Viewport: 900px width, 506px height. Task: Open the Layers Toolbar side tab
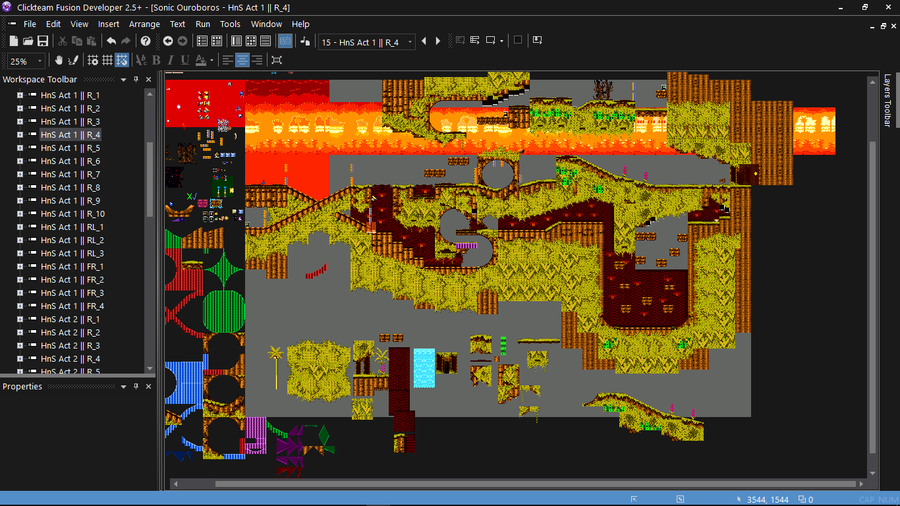(887, 100)
